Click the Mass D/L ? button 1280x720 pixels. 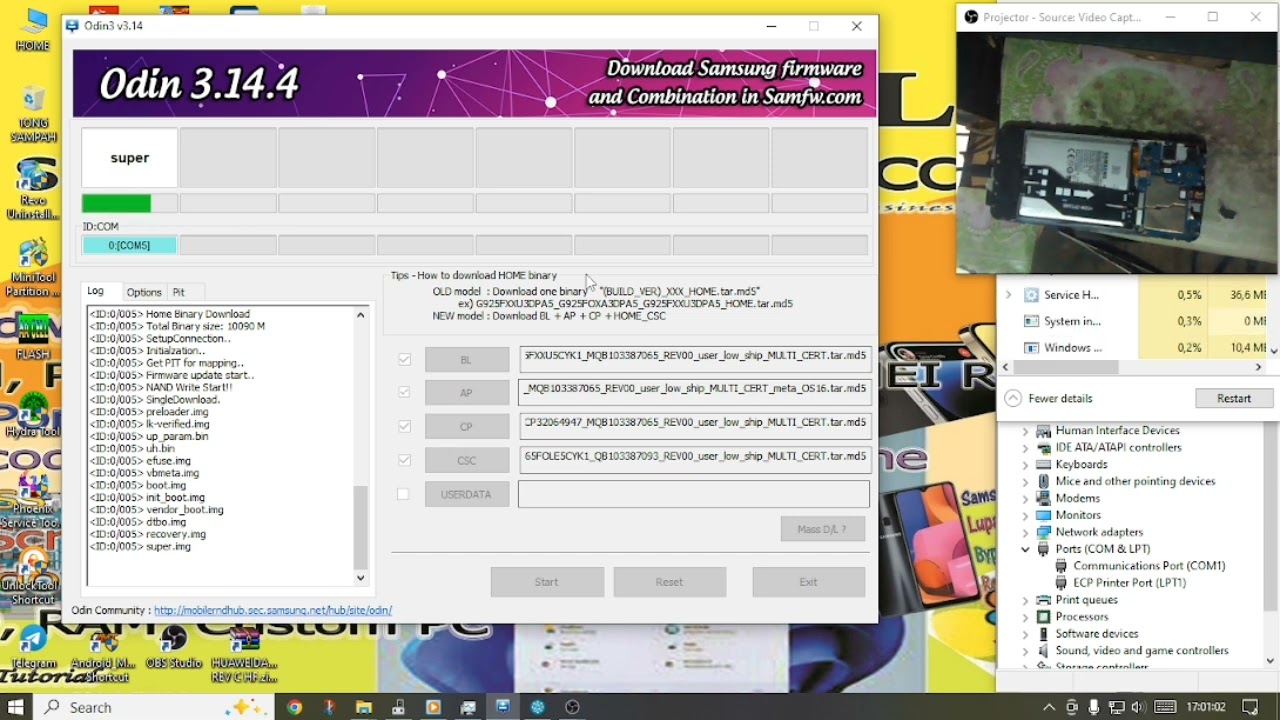coord(823,529)
